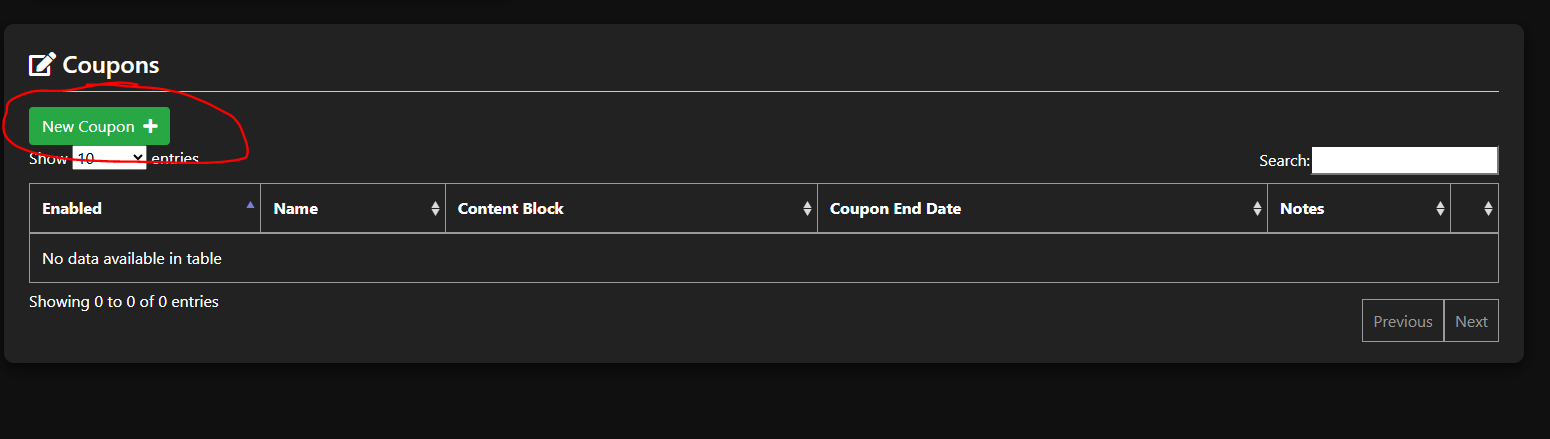Viewport: 1550px width, 439px height.
Task: Sort by Coupon End Date header text
Action: [895, 209]
